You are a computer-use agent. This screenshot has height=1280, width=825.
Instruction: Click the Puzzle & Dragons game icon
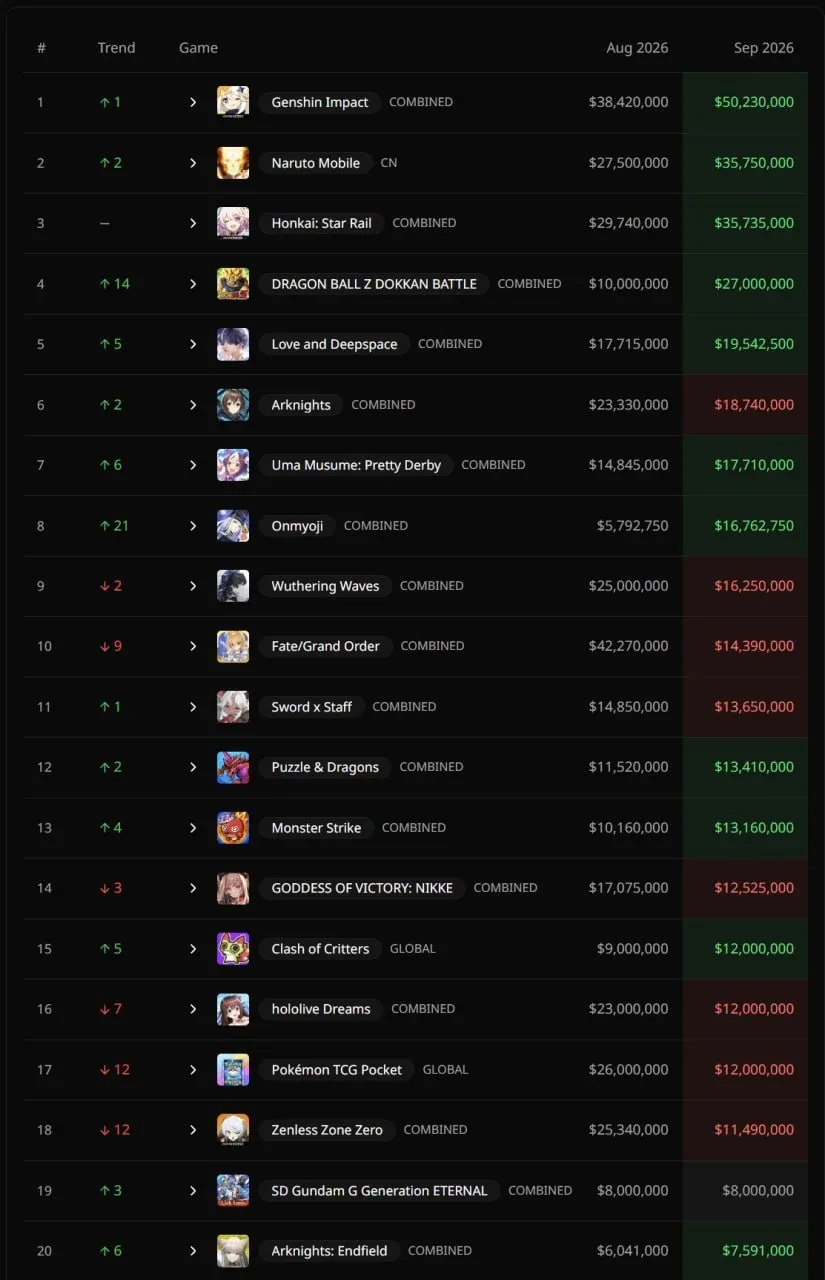(233, 767)
